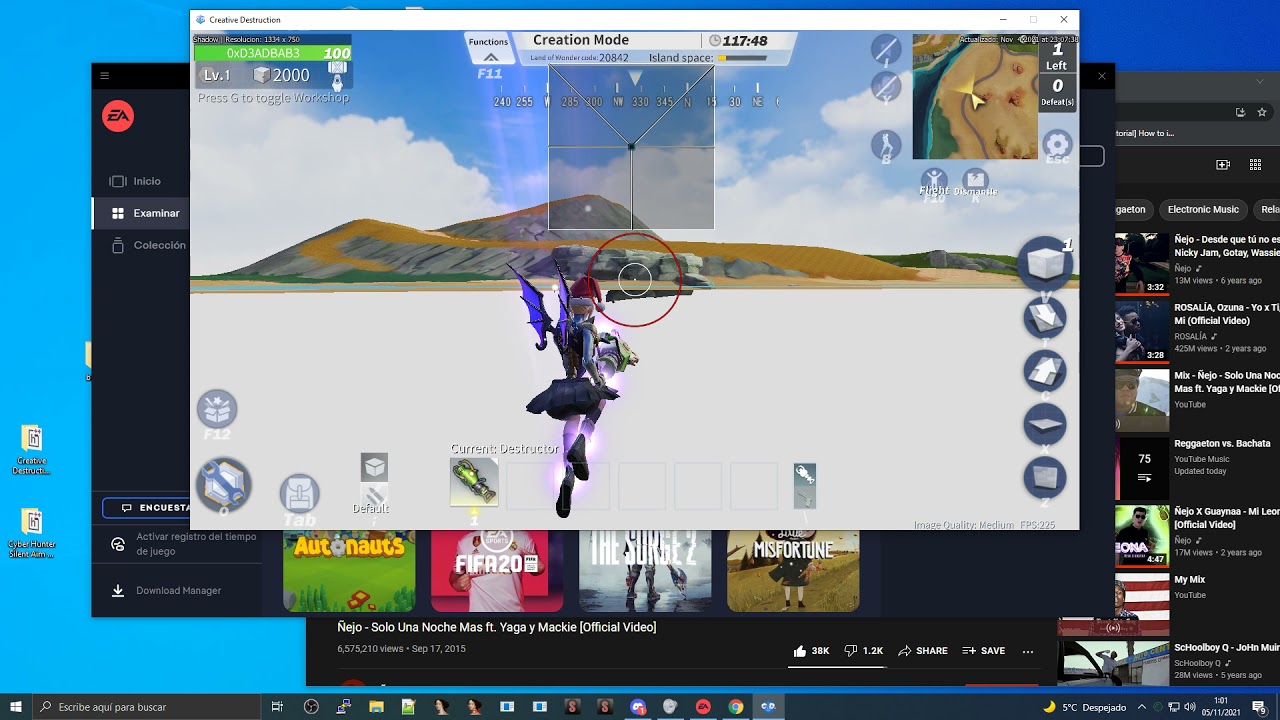This screenshot has width=1280, height=720.
Task: Expand the system tray hidden icons arrow
Action: pos(1141,707)
